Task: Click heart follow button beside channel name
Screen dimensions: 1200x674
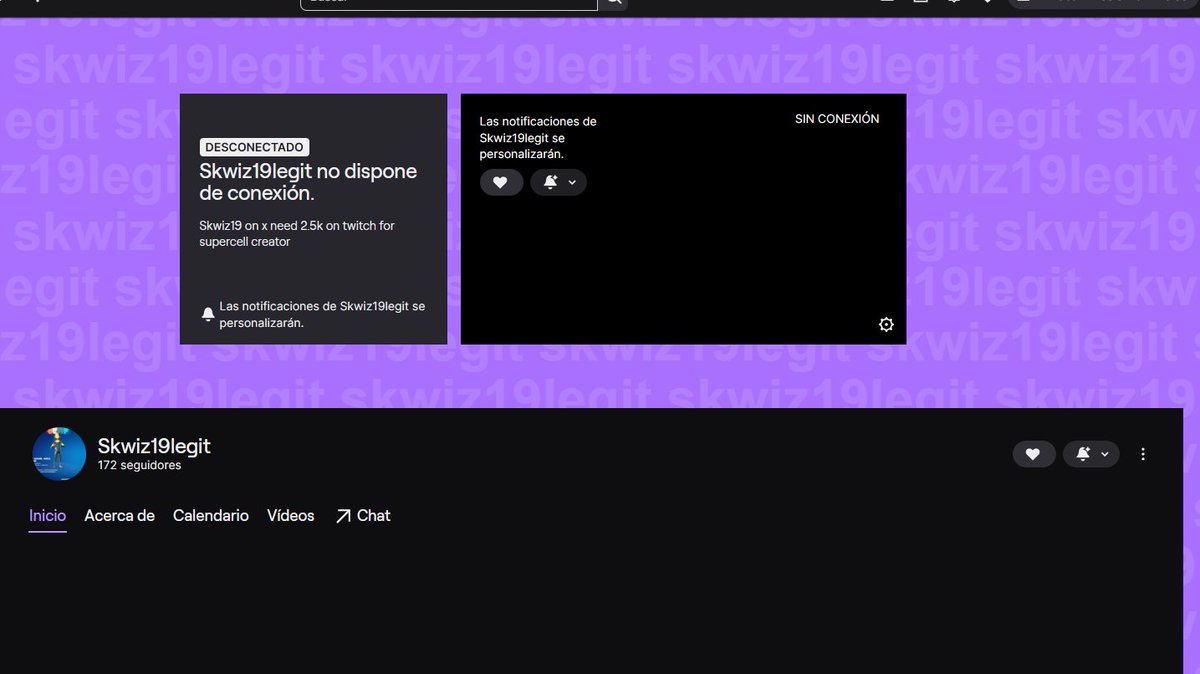Action: tap(1033, 454)
